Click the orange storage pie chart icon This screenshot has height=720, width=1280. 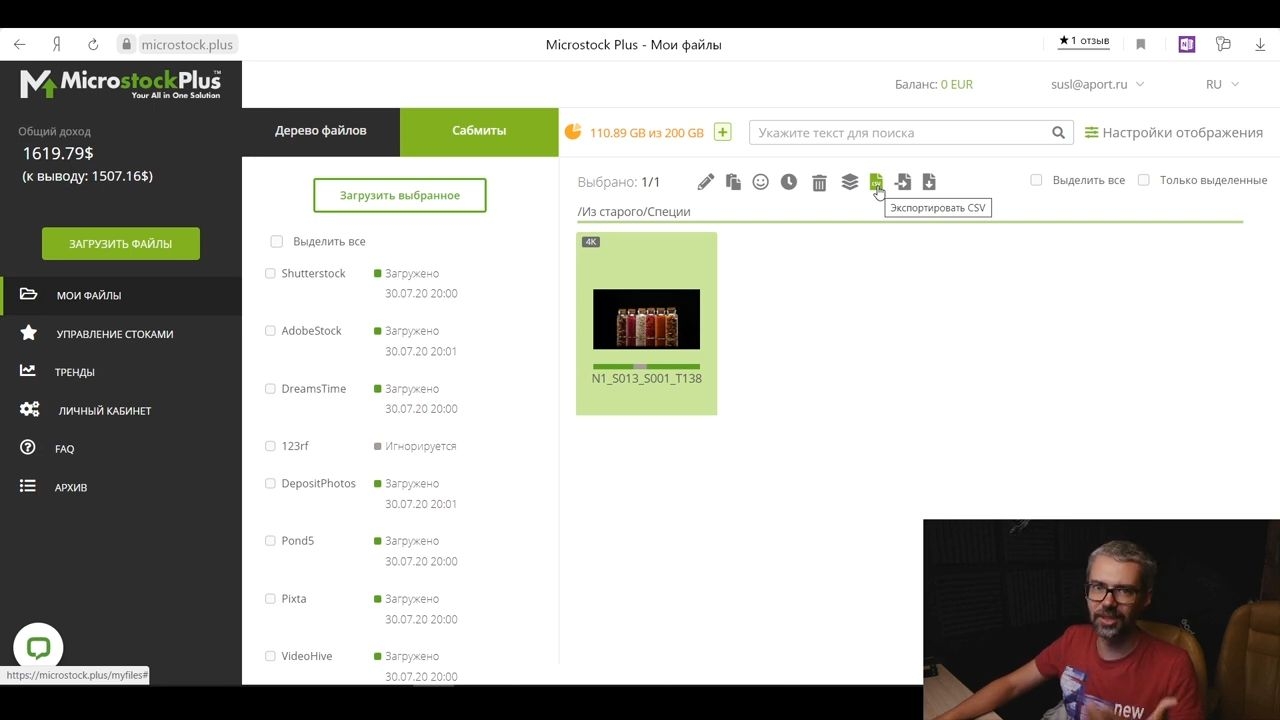tap(573, 132)
